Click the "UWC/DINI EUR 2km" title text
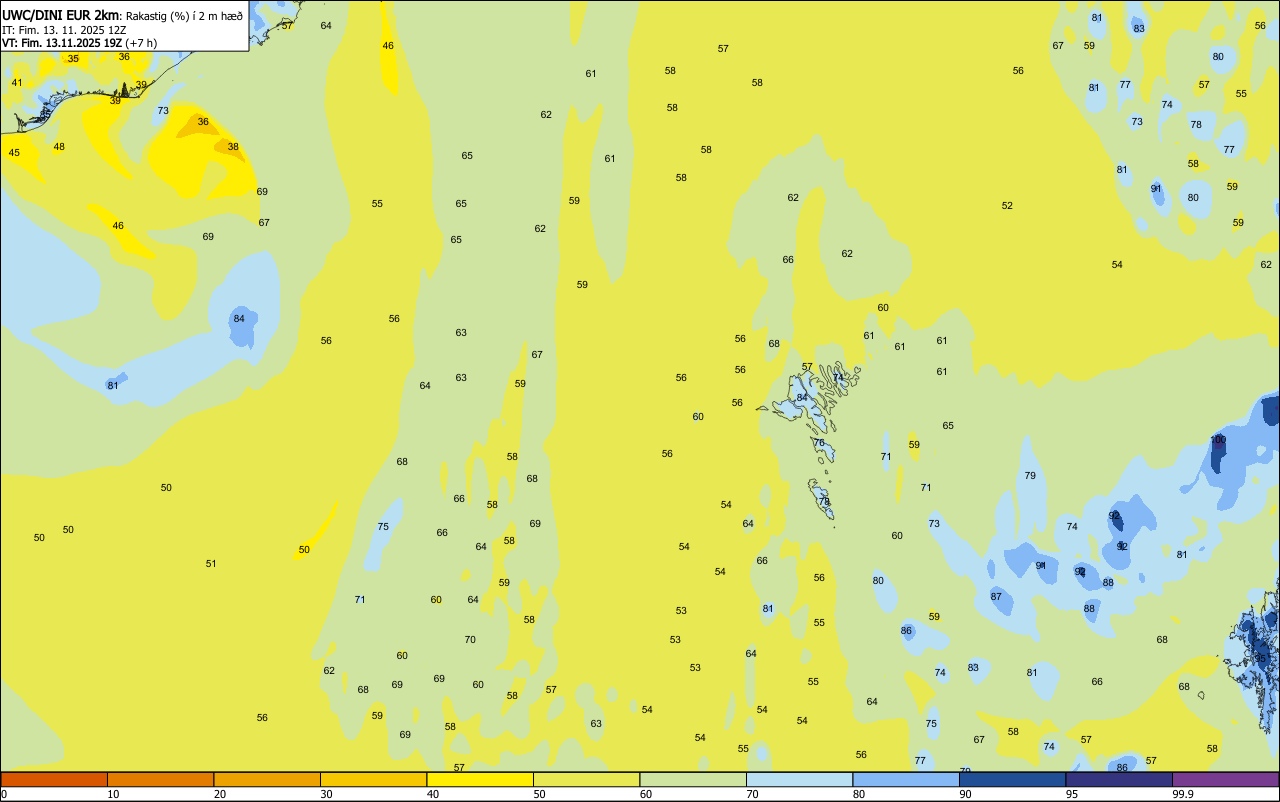 coord(61,15)
